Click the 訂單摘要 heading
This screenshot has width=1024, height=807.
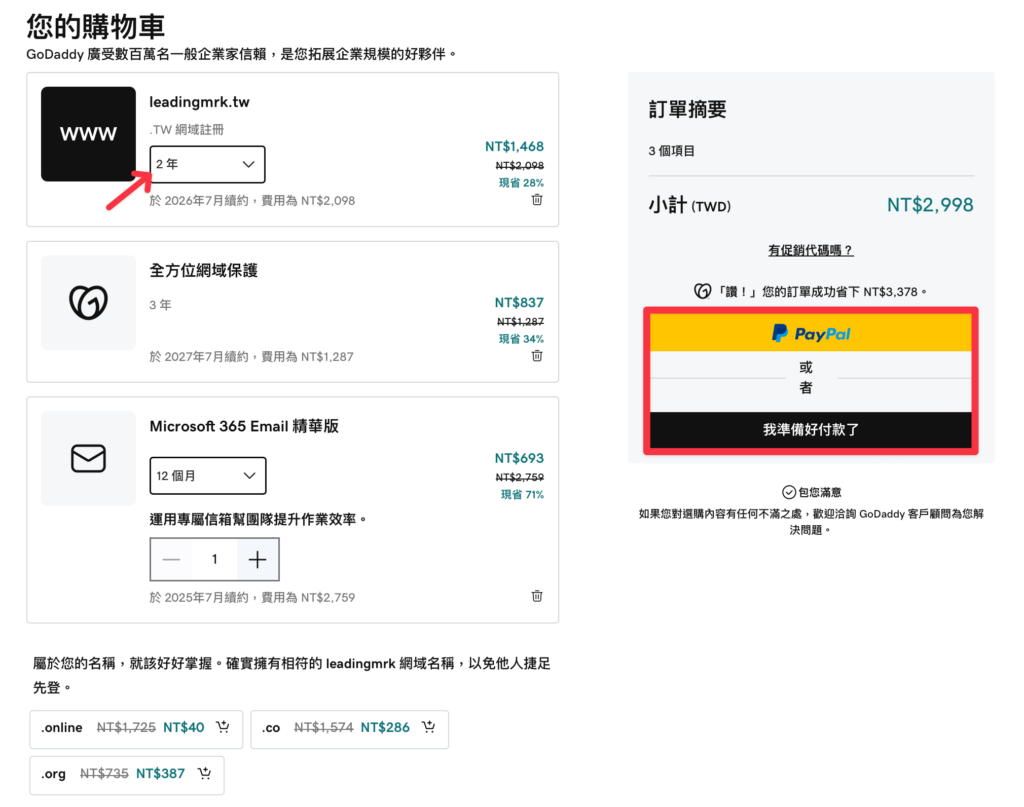click(687, 109)
